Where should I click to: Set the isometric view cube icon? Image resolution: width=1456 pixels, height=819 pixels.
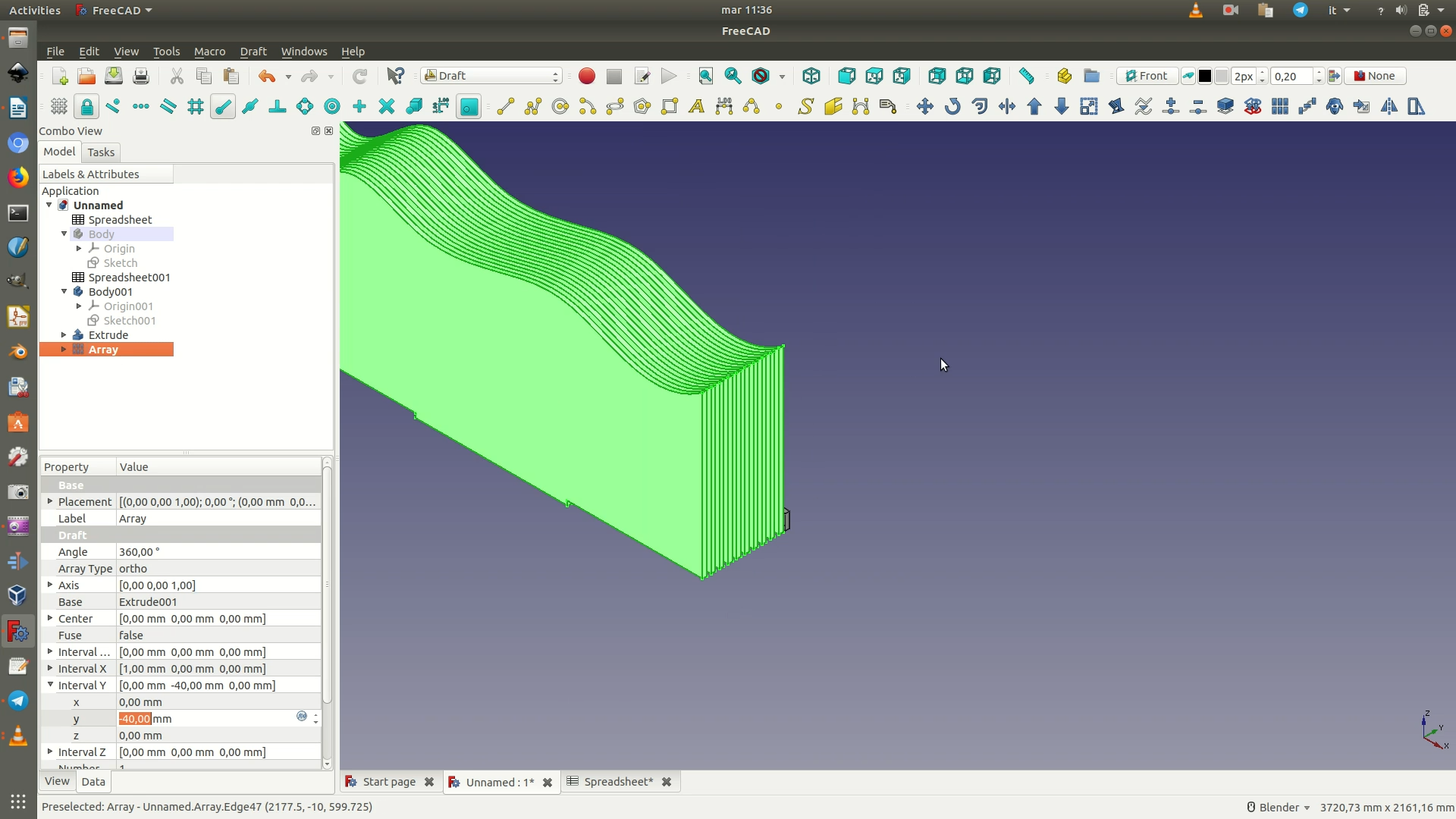pyautogui.click(x=811, y=76)
